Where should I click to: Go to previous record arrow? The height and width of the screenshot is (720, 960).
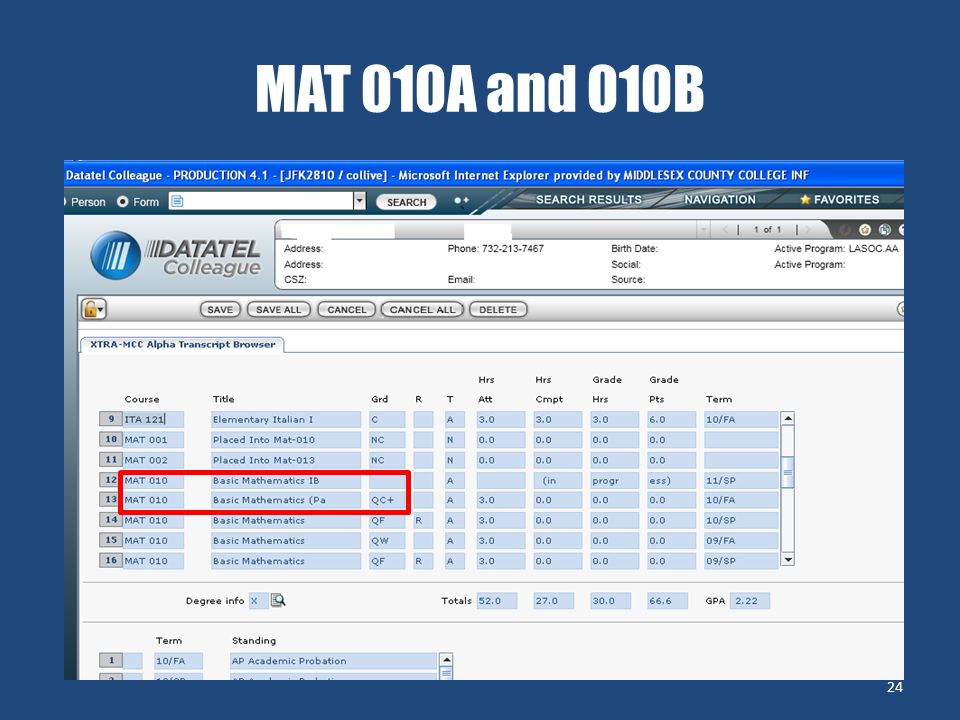pyautogui.click(x=726, y=230)
